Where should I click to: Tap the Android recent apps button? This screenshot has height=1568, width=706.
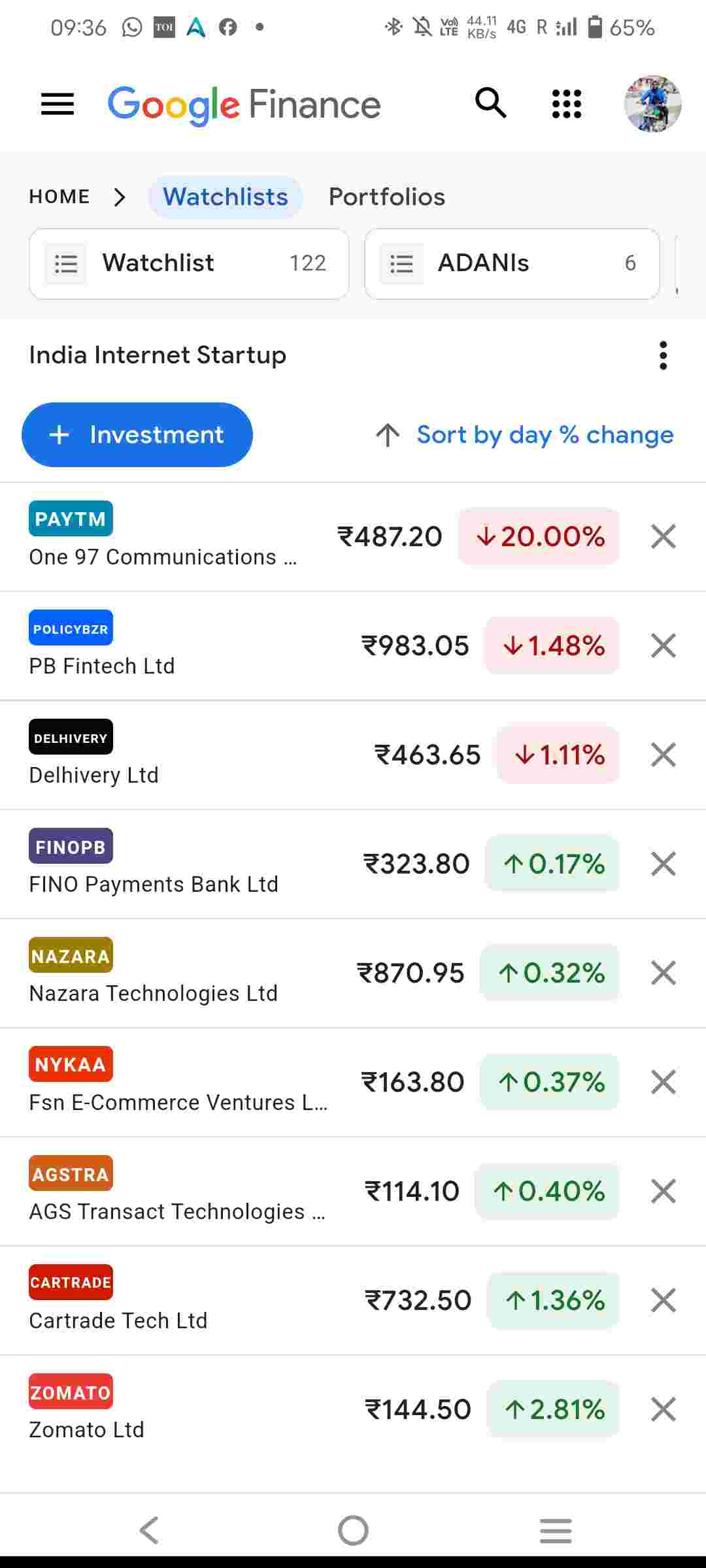556,1529
